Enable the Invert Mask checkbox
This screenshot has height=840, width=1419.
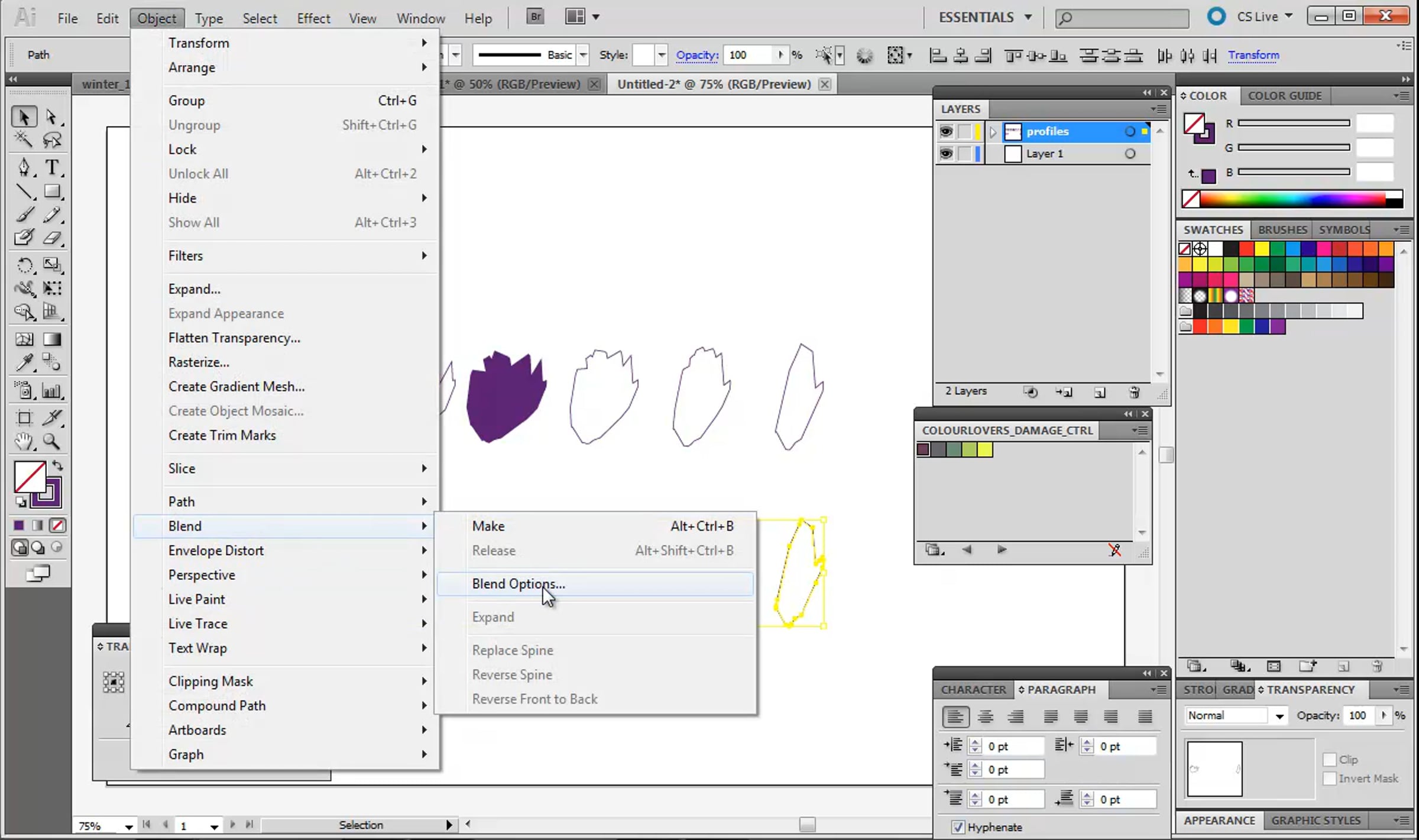pyautogui.click(x=1330, y=779)
